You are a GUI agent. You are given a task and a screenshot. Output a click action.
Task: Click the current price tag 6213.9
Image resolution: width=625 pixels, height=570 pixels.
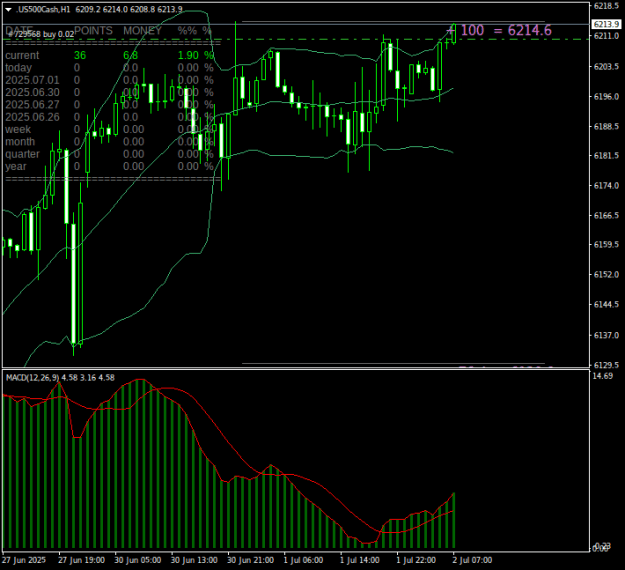coord(606,25)
